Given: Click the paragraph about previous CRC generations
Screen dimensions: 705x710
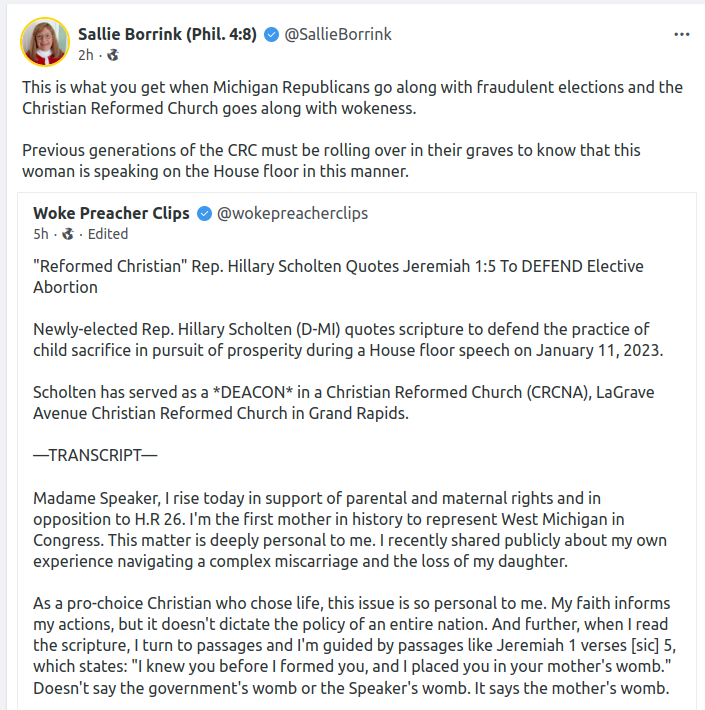Looking at the screenshot, I should [x=331, y=160].
